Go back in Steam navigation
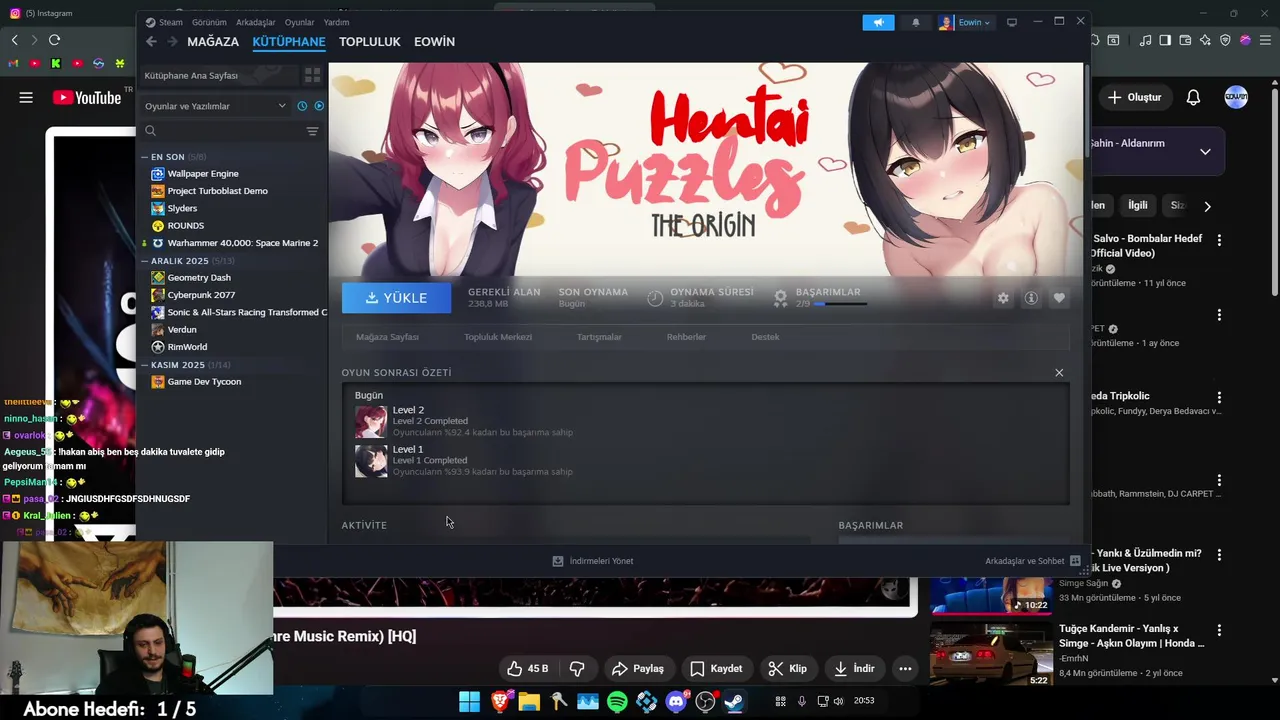Screen dimensions: 1280x720 pos(151,42)
